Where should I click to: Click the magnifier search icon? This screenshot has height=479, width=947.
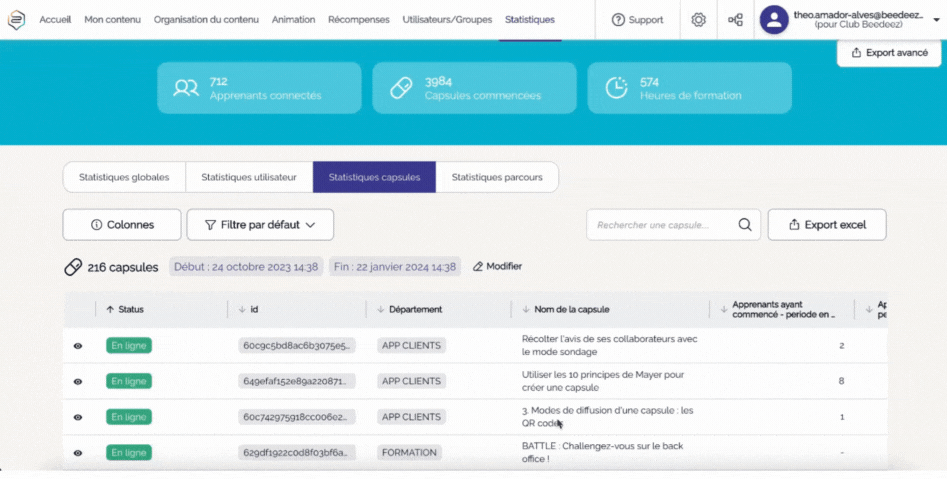coord(744,225)
